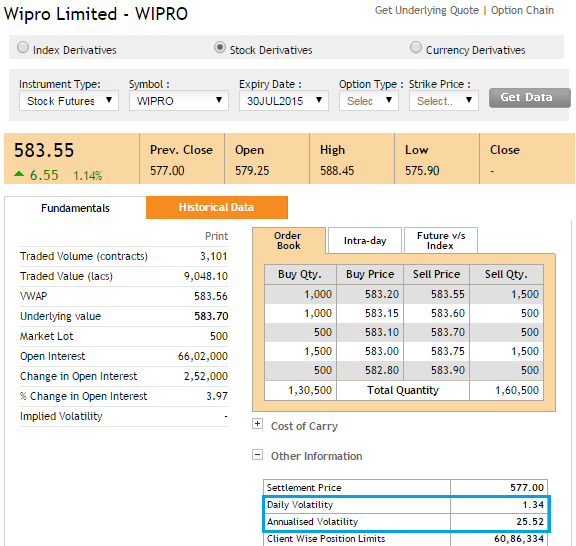Image resolution: width=576 pixels, height=546 pixels.
Task: Open the Option Type dropdown
Action: (369, 100)
